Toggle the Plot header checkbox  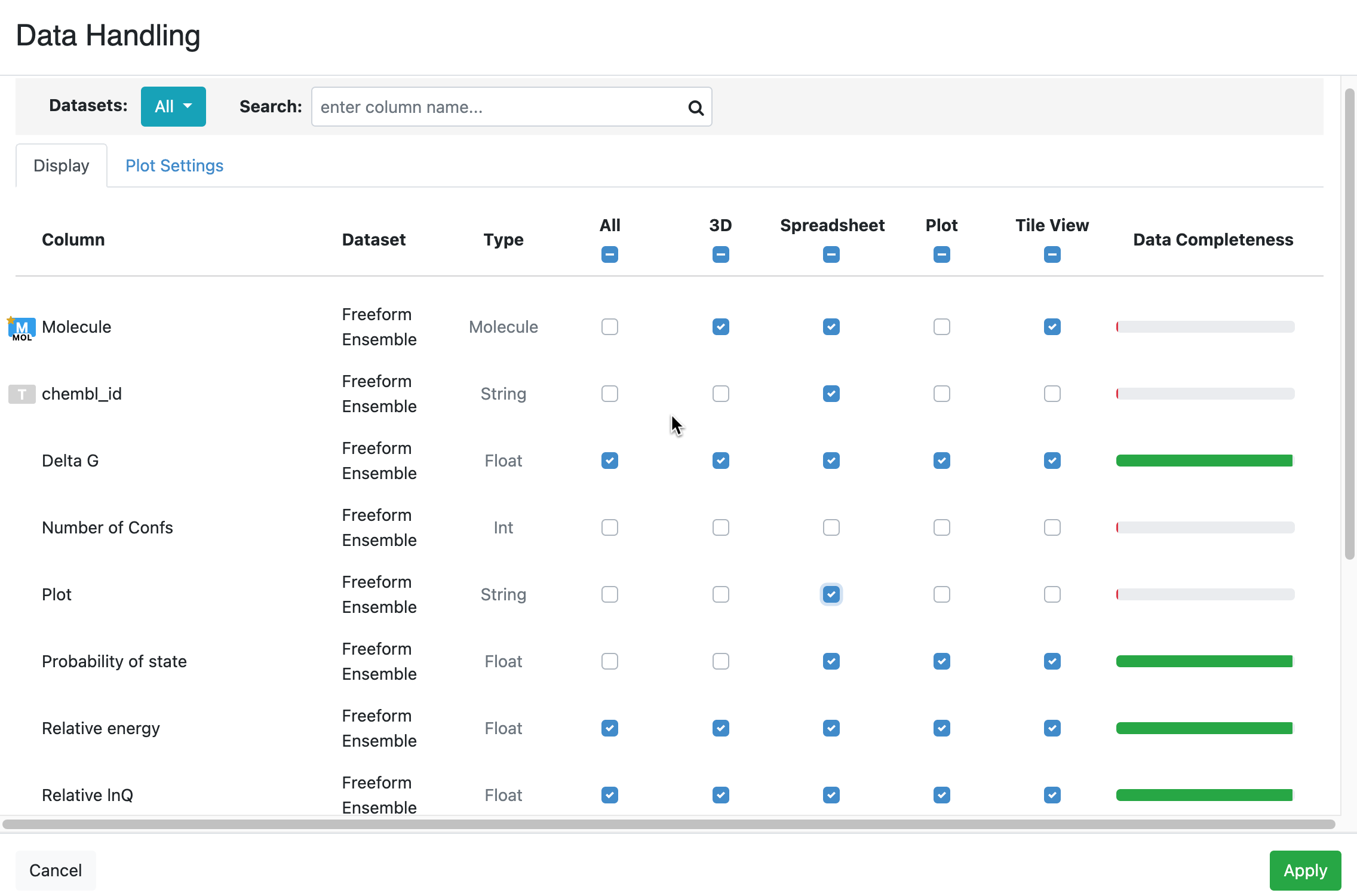pyautogui.click(x=942, y=254)
